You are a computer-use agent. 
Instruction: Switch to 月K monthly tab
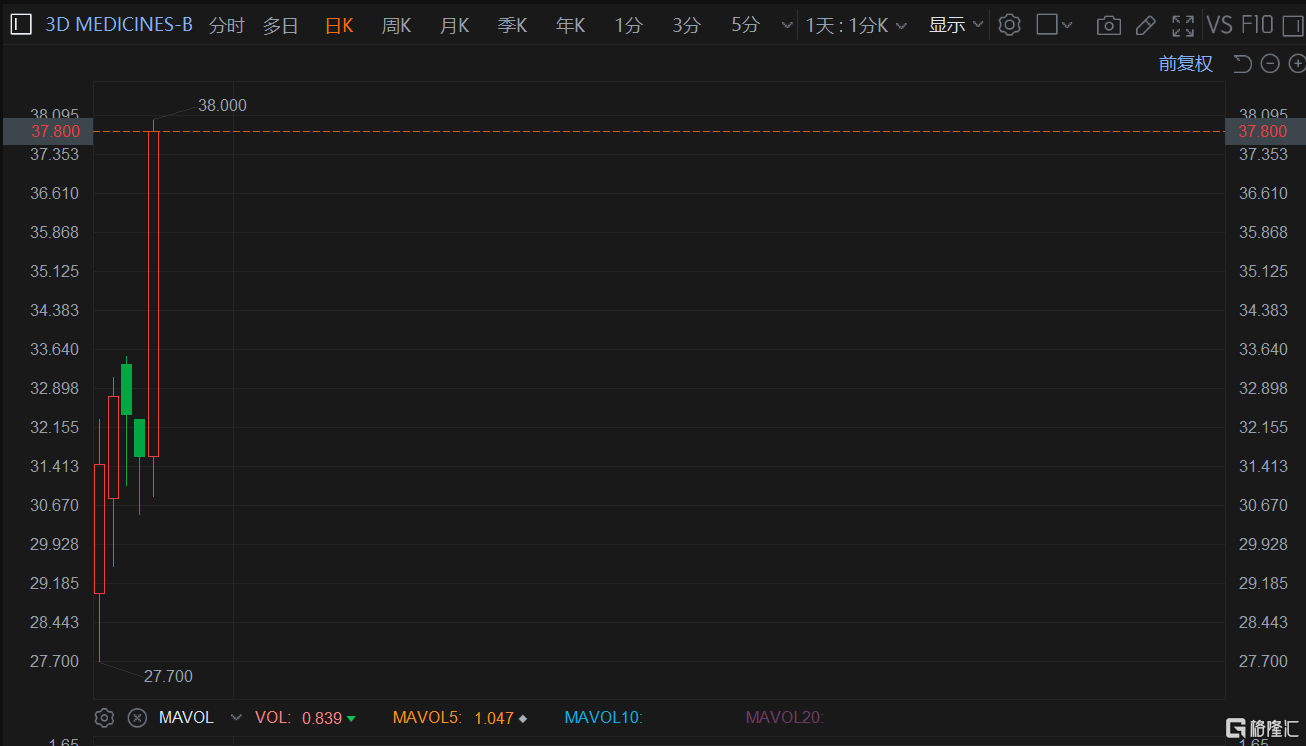click(x=454, y=26)
